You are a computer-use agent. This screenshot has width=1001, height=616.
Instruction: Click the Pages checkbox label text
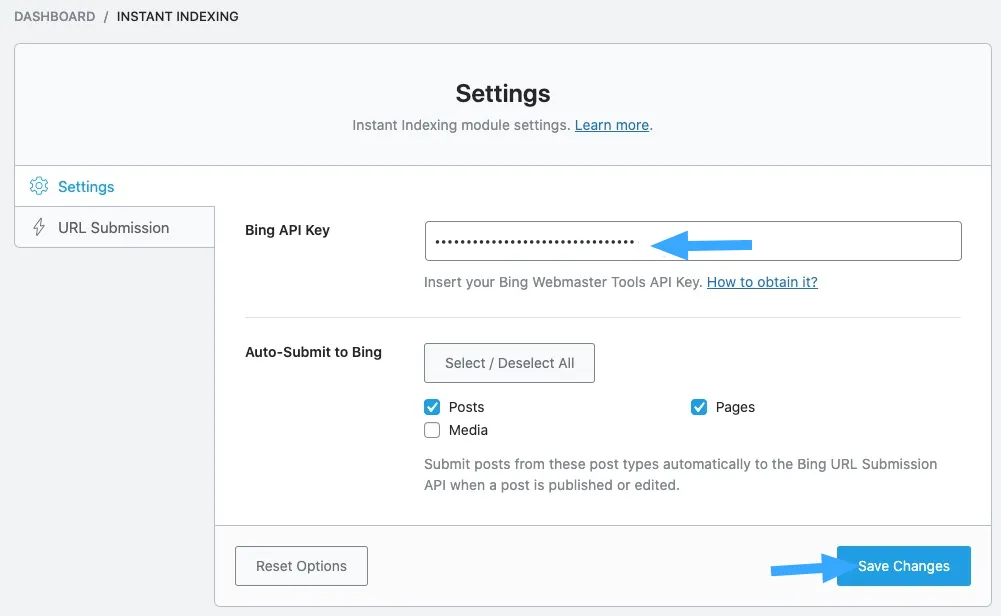click(x=735, y=407)
